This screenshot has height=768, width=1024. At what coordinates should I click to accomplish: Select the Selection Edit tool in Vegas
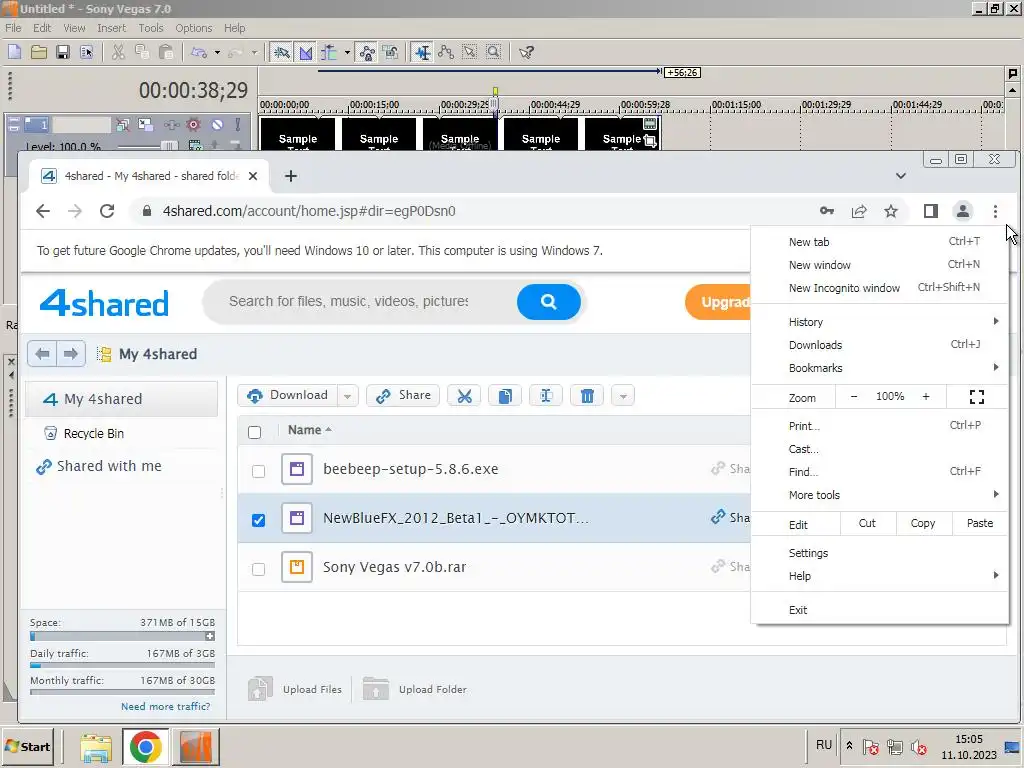[x=470, y=52]
